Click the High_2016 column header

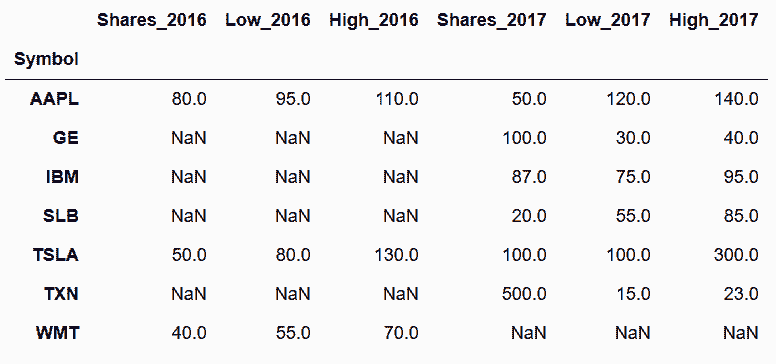pos(374,20)
